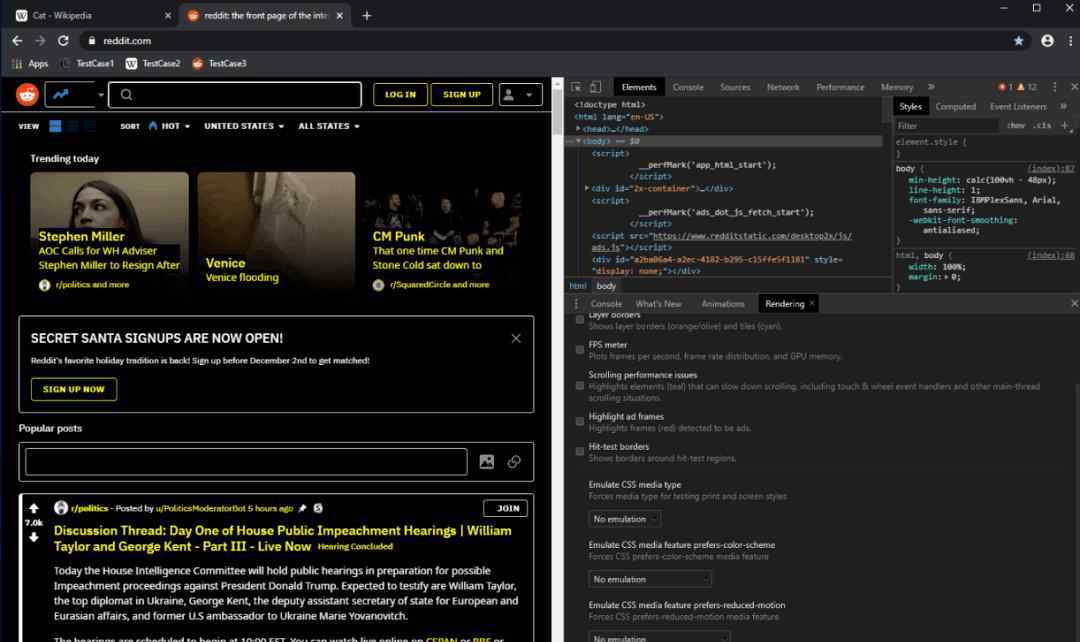
Task: Open the Popular trending arrow feed selector
Action: [74, 94]
